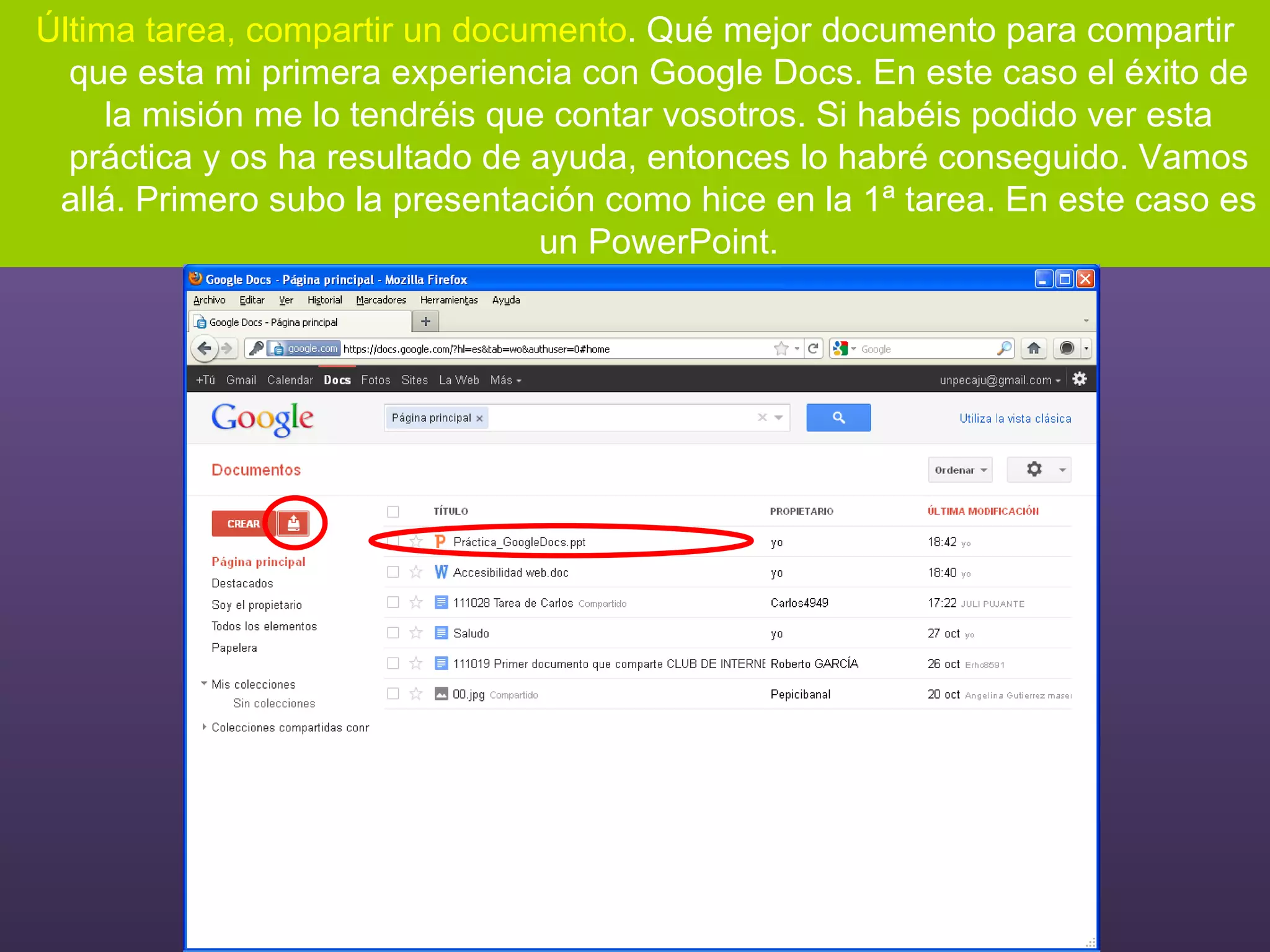Click the upload button next to CREAR
The image size is (1270, 952).
tap(293, 524)
